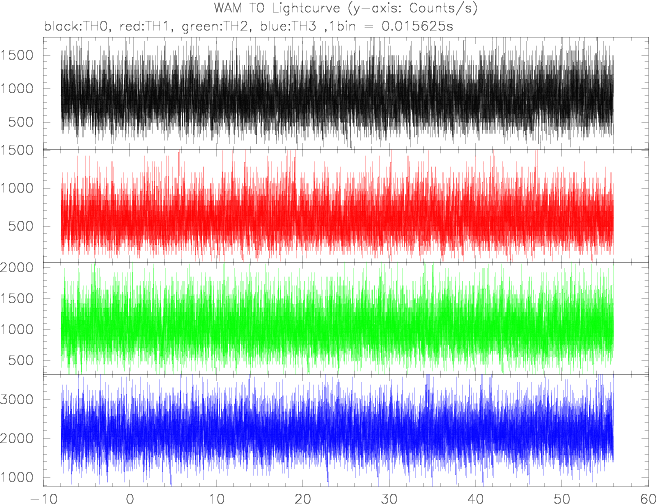
Task: Click the "500" y-axis label of the red panel
Action: point(23,227)
